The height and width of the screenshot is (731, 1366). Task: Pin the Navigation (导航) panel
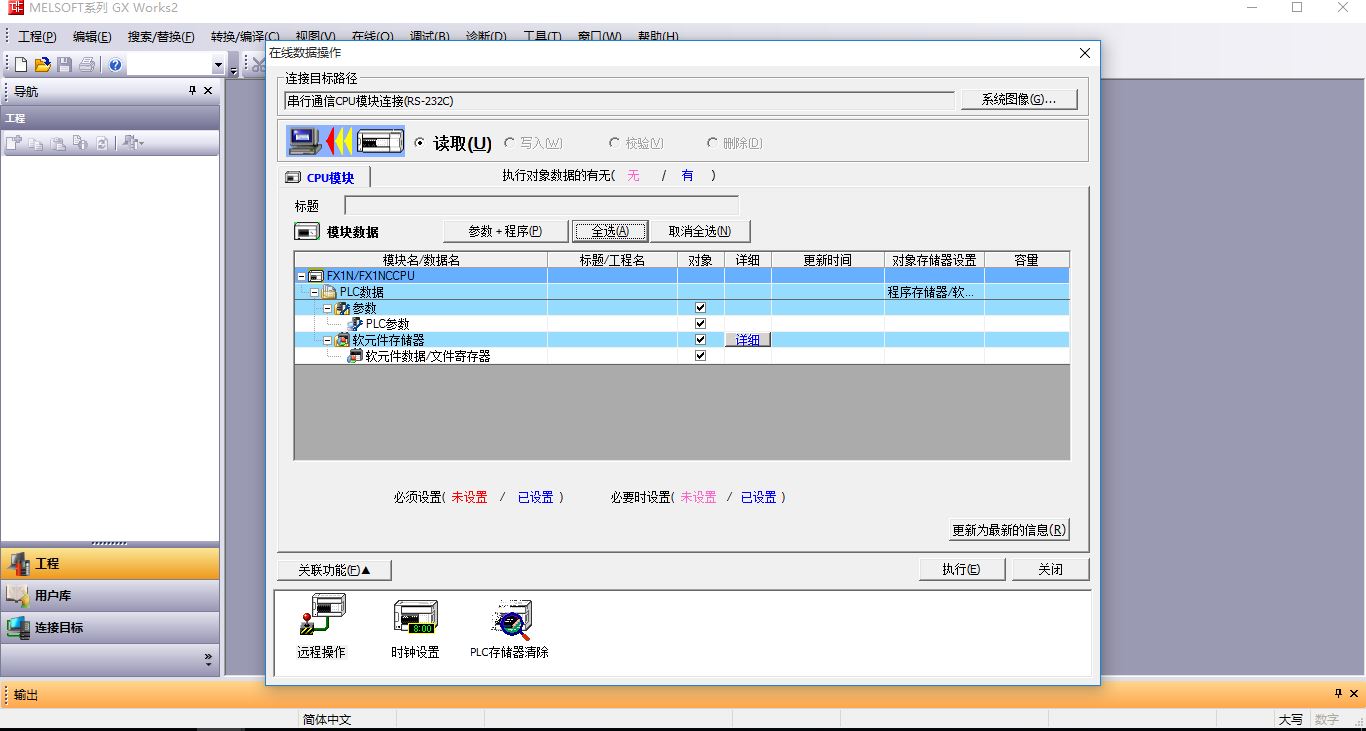[193, 91]
